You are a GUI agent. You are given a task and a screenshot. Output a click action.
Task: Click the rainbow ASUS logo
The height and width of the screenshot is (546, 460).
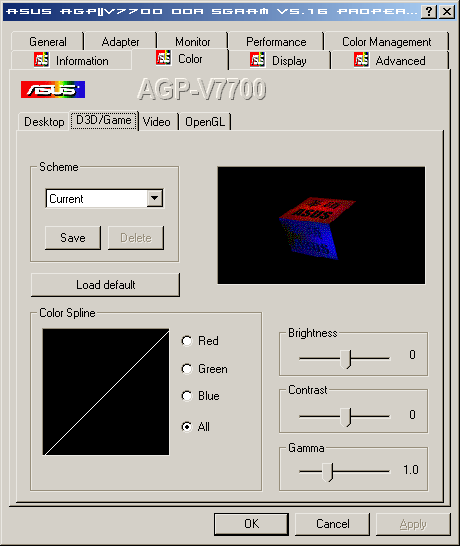click(53, 89)
